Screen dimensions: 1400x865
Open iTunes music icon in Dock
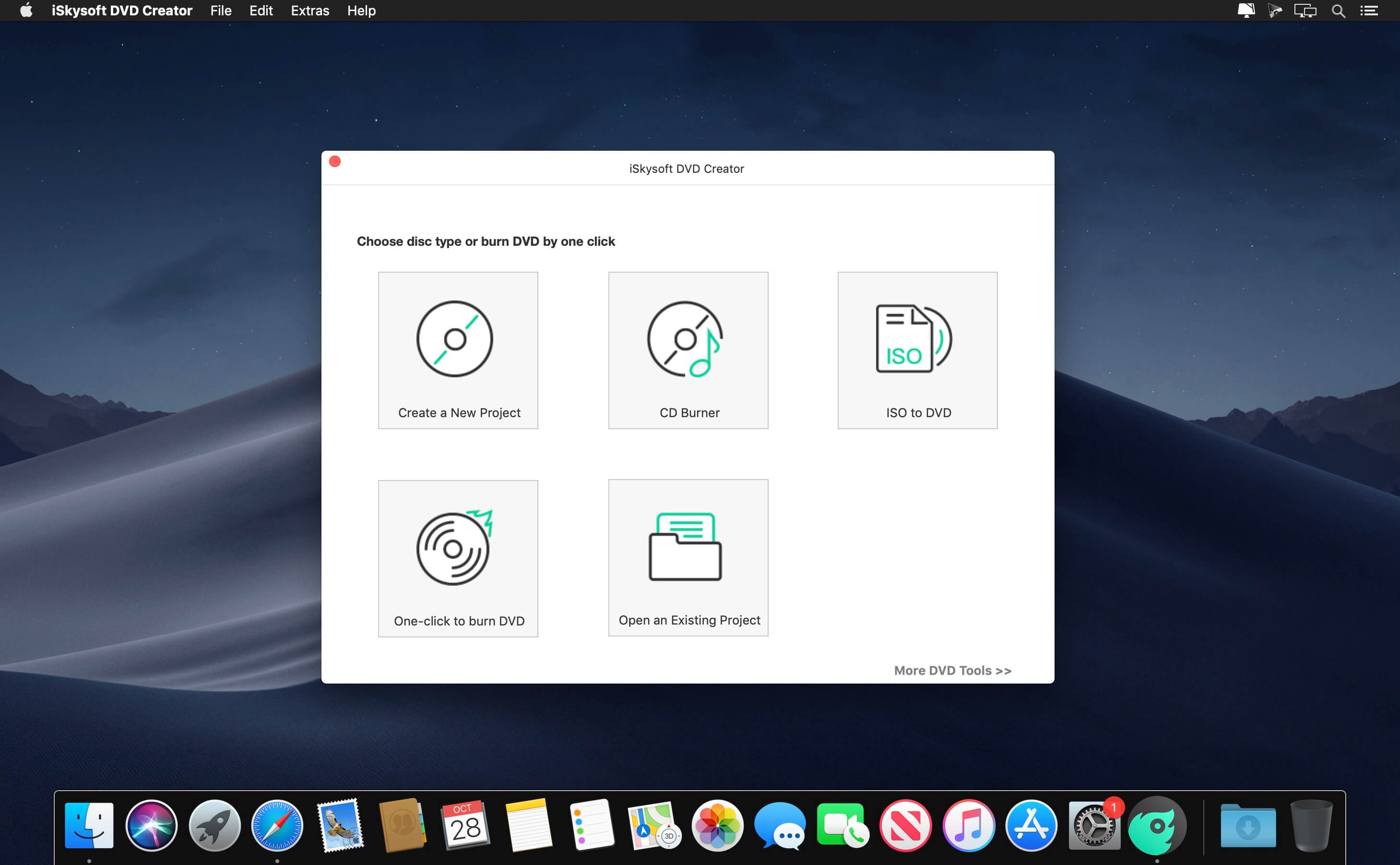[968, 825]
